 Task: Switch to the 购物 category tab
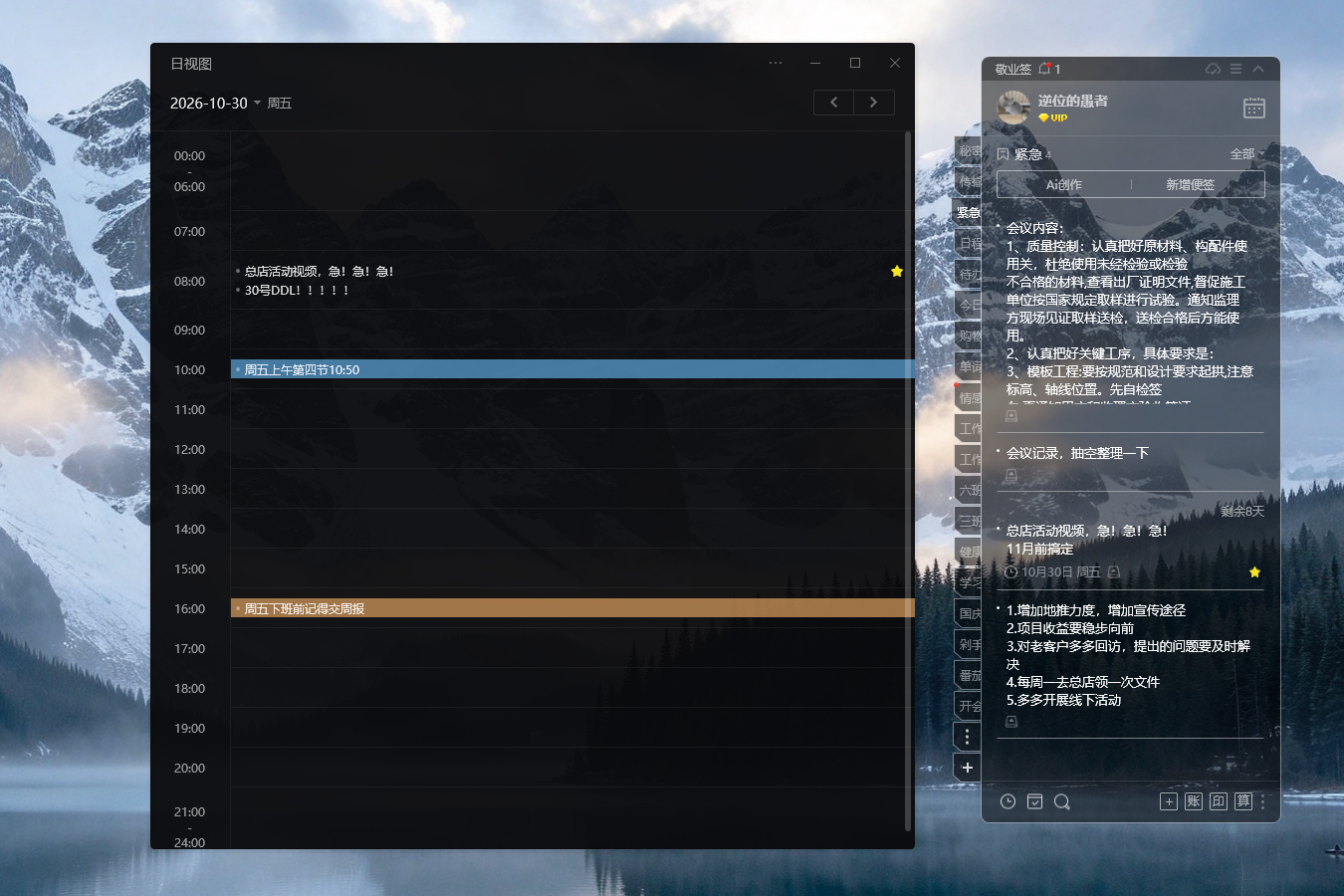(968, 336)
